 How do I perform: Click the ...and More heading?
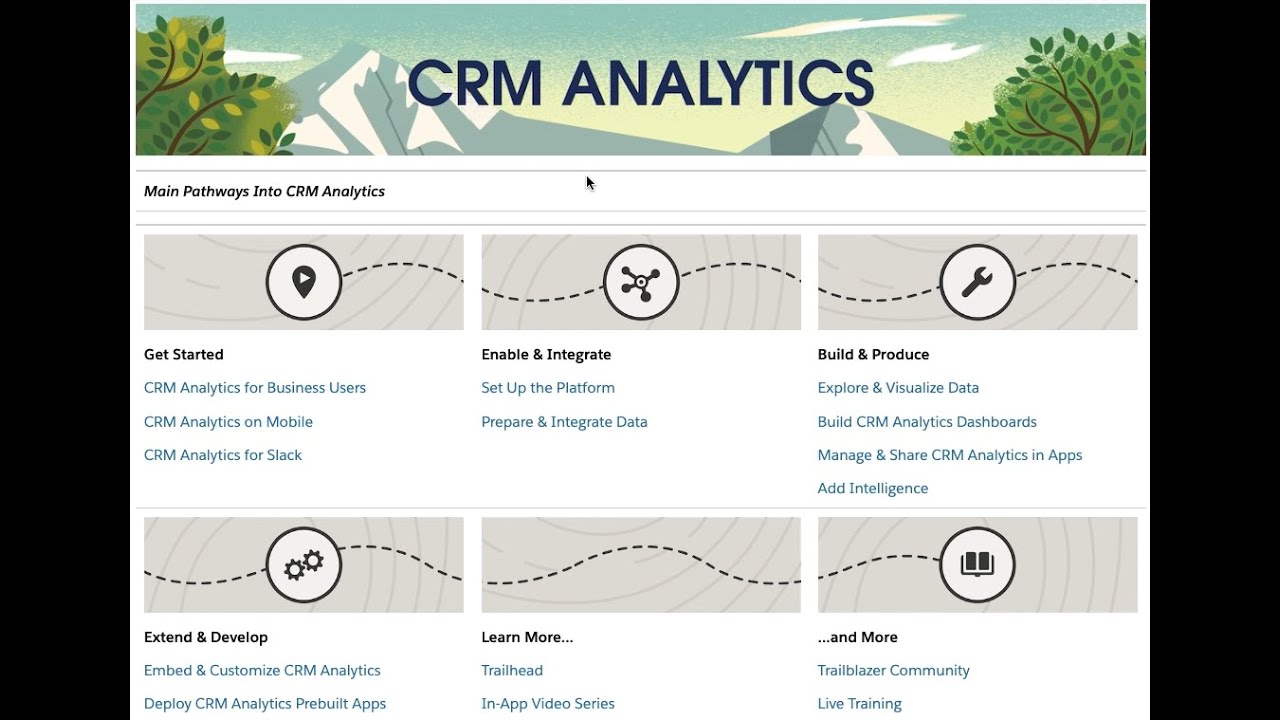858,638
